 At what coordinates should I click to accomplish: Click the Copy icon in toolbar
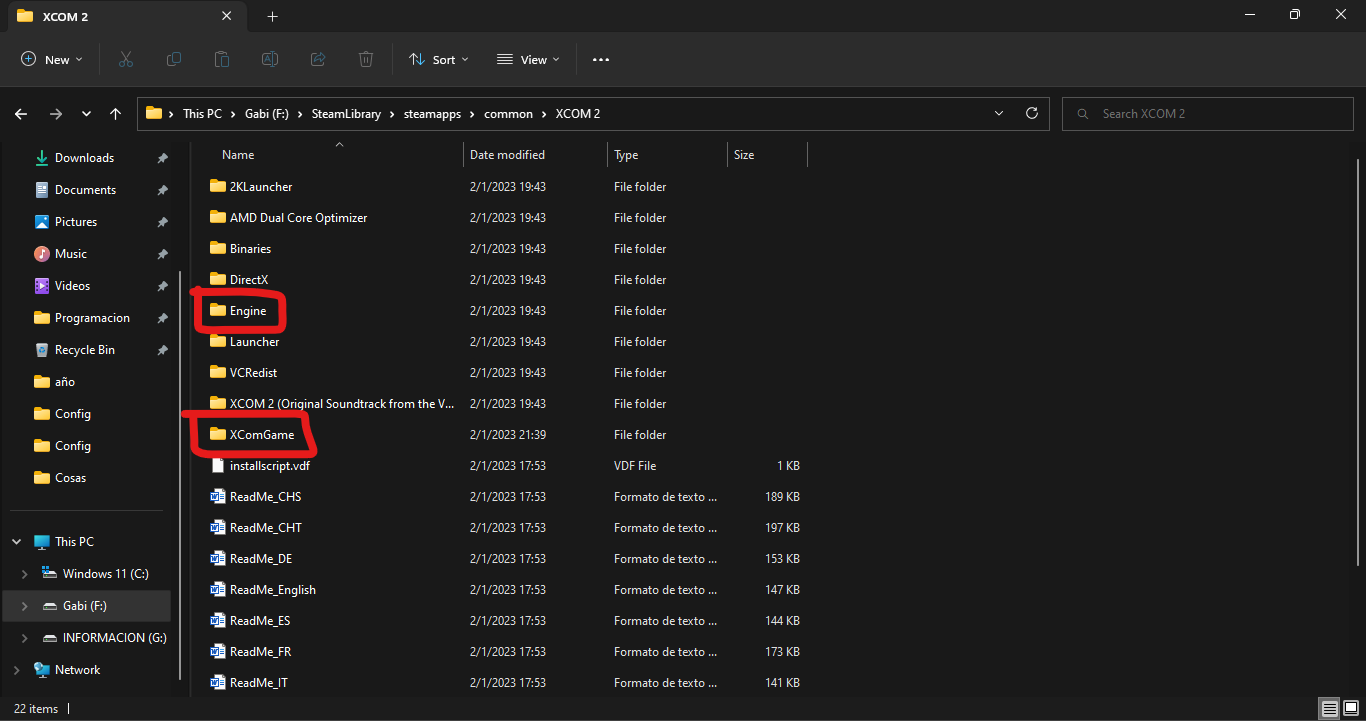(x=174, y=60)
